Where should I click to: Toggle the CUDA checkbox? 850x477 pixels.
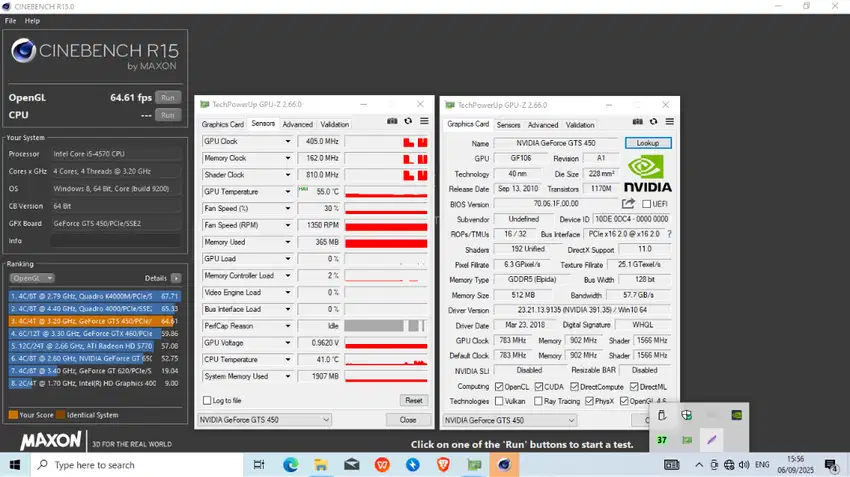point(539,386)
